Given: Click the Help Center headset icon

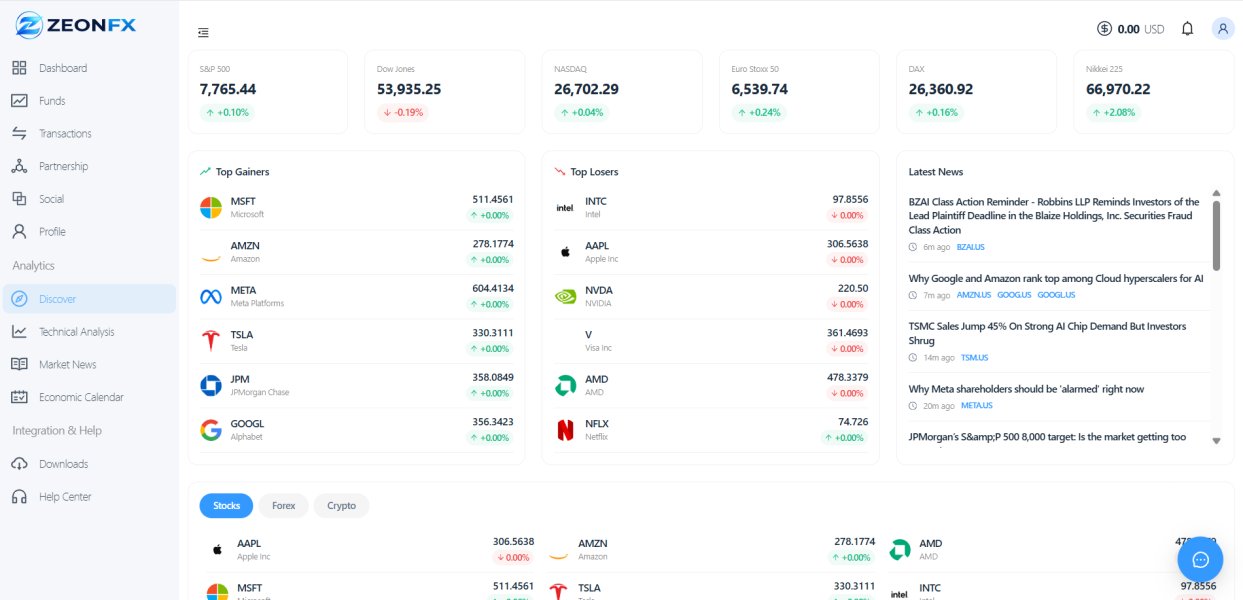Looking at the screenshot, I should click(19, 497).
